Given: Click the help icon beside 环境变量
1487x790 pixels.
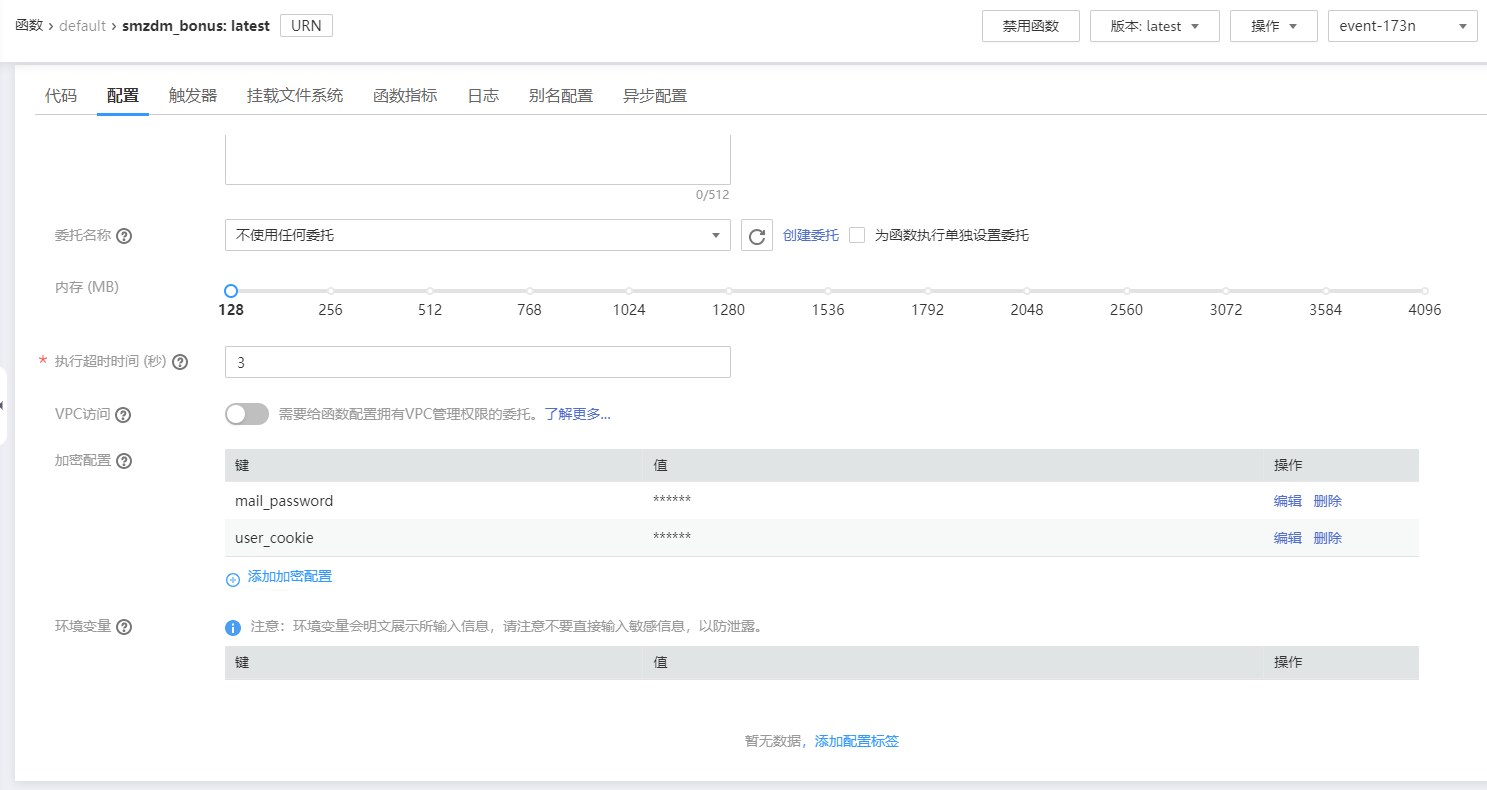Looking at the screenshot, I should pyautogui.click(x=125, y=627).
